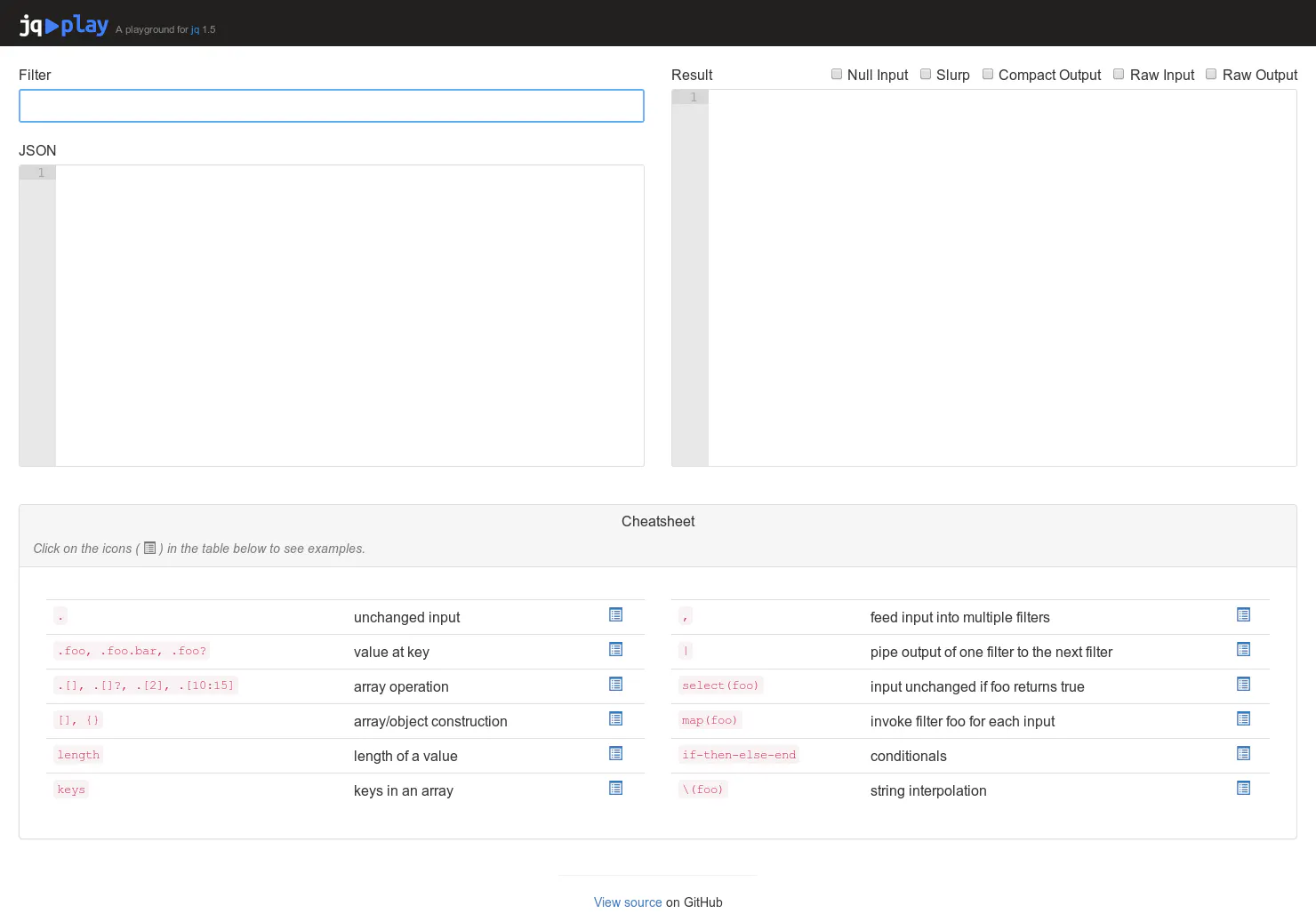
Task: Click the jq link in header tagline
Action: pyautogui.click(x=195, y=30)
